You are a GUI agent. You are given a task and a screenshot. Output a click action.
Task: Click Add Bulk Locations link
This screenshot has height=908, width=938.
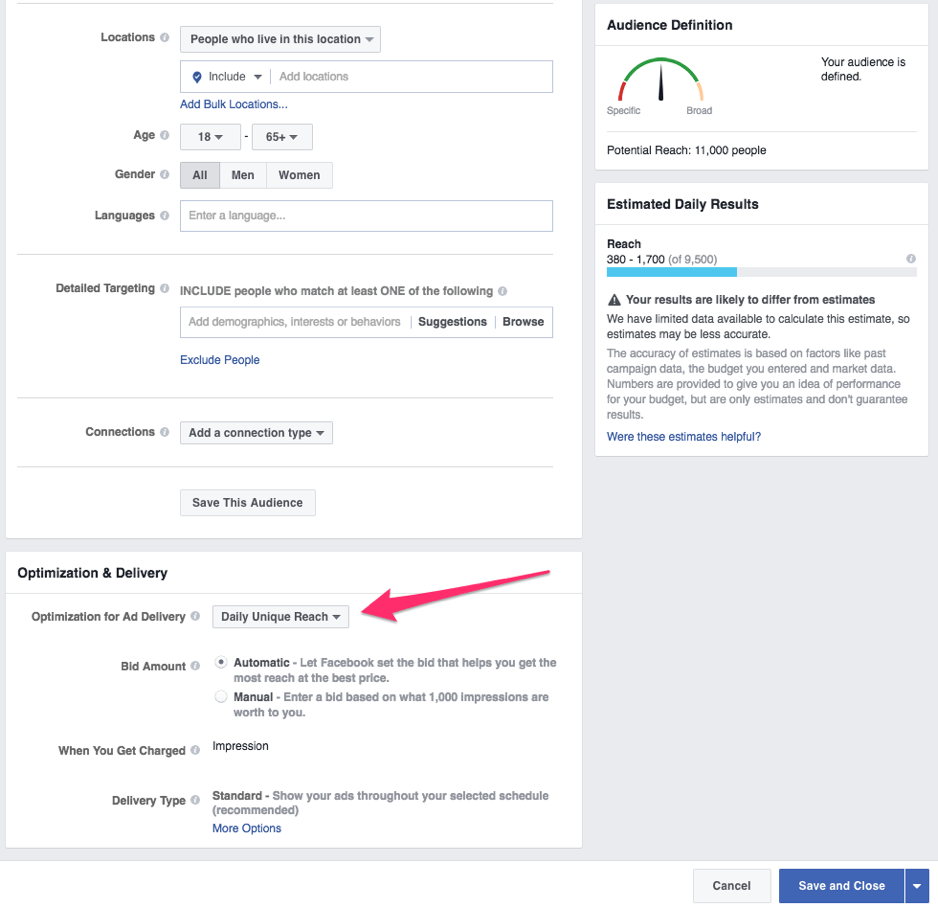tap(234, 104)
